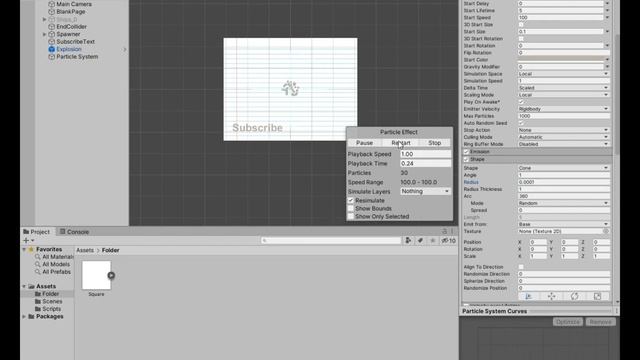This screenshot has height=360, width=640.
Task: Expand the Packages folder
Action: click(x=24, y=316)
